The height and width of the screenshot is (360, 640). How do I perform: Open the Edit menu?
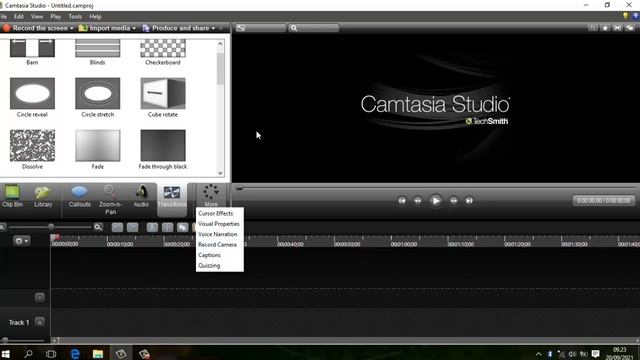[19, 17]
